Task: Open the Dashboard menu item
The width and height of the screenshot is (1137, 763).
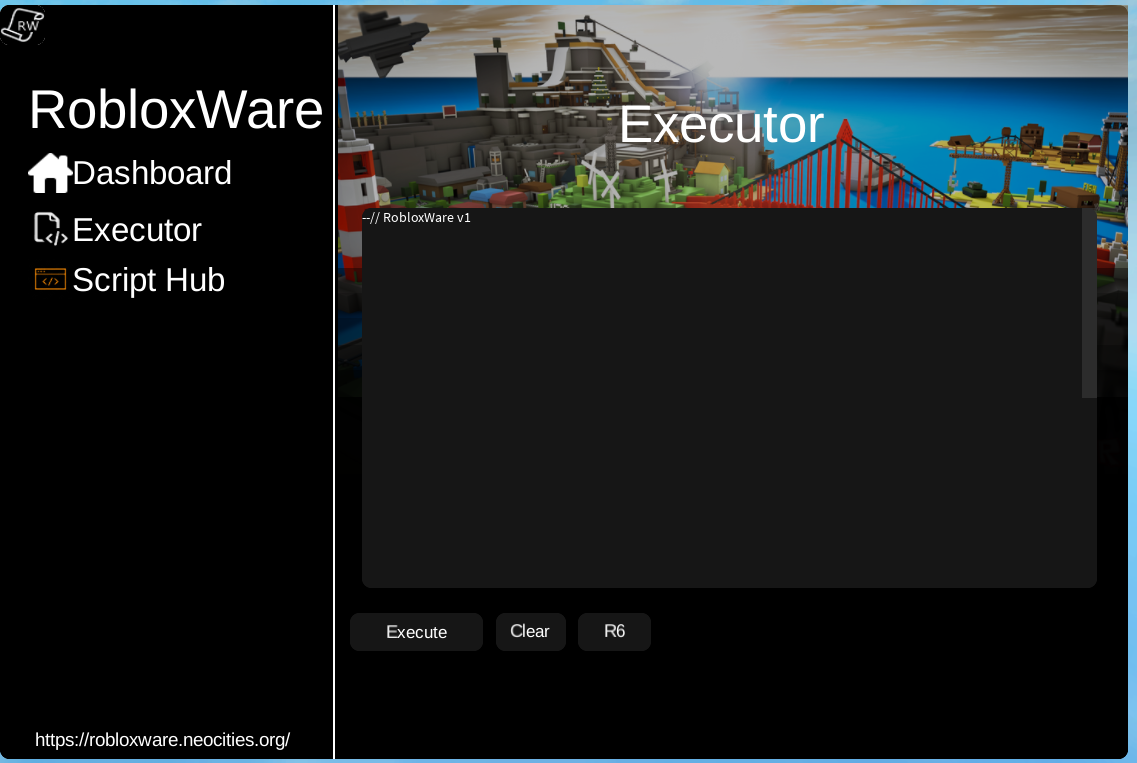Action: click(152, 173)
